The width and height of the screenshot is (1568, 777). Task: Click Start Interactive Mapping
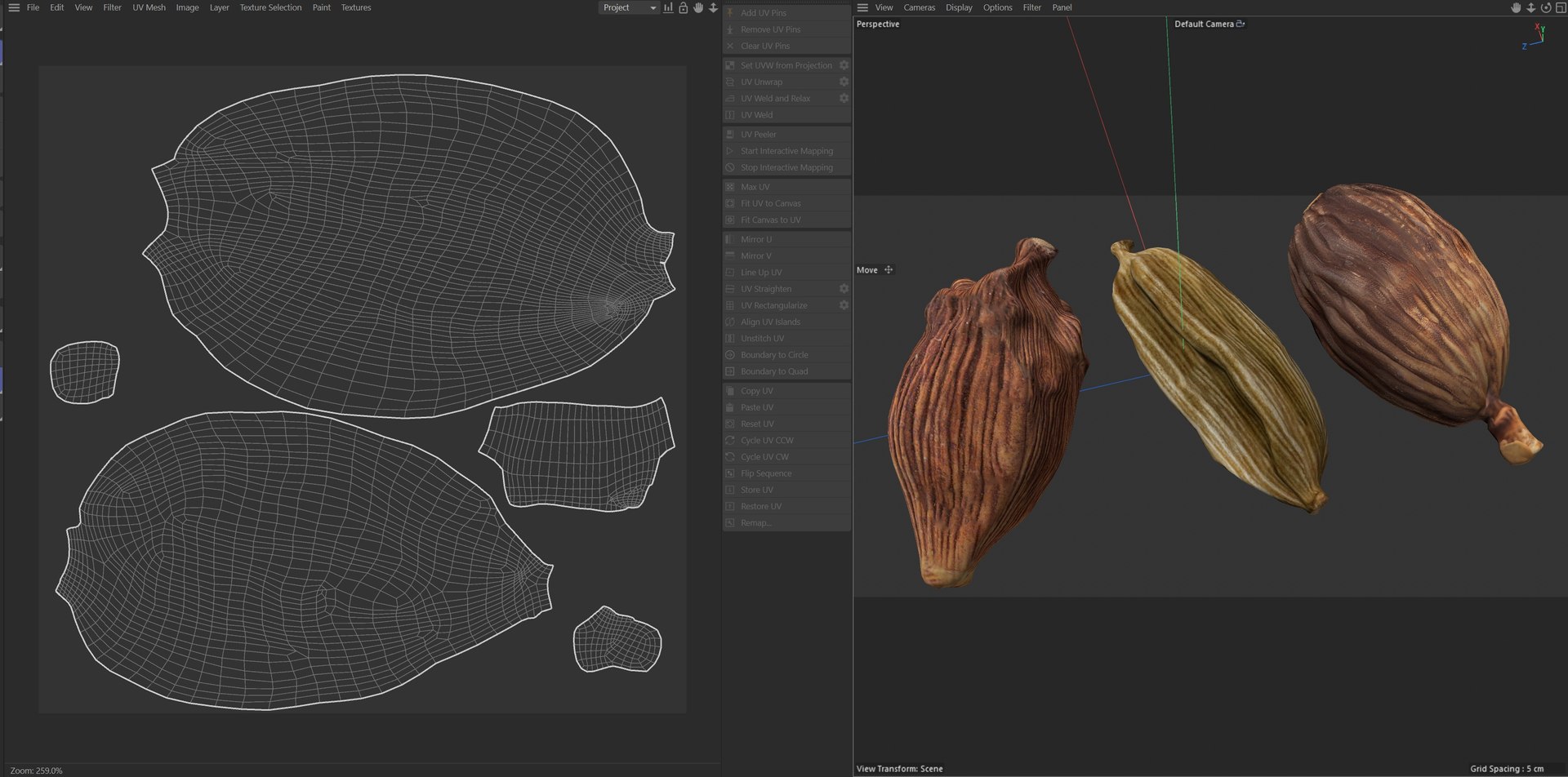point(787,151)
